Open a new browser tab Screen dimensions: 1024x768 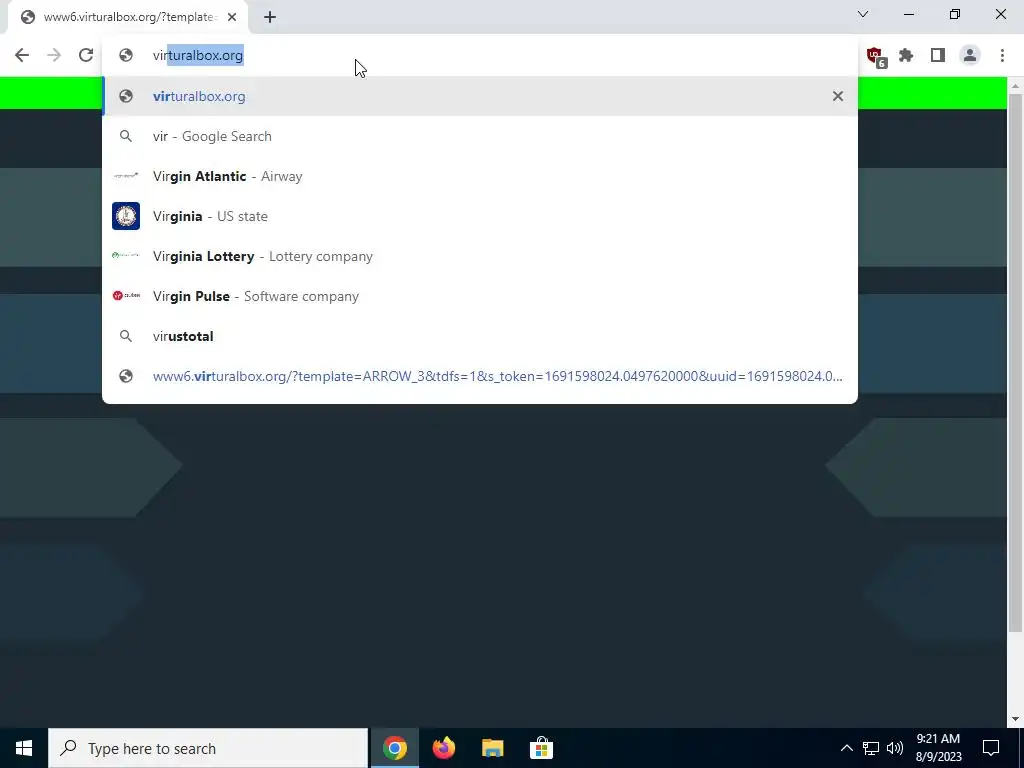point(270,18)
